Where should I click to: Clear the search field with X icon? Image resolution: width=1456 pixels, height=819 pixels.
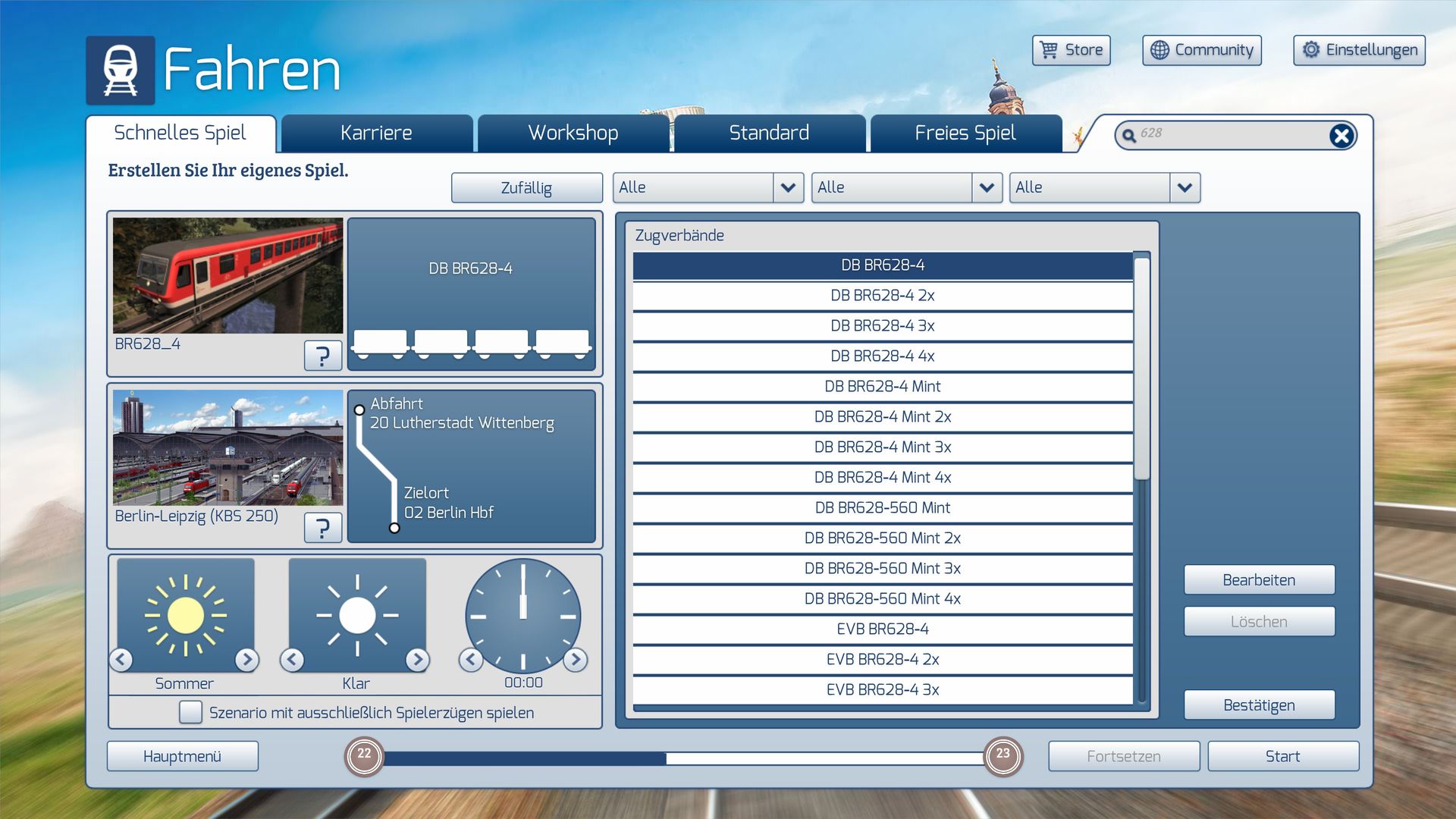[x=1341, y=136]
